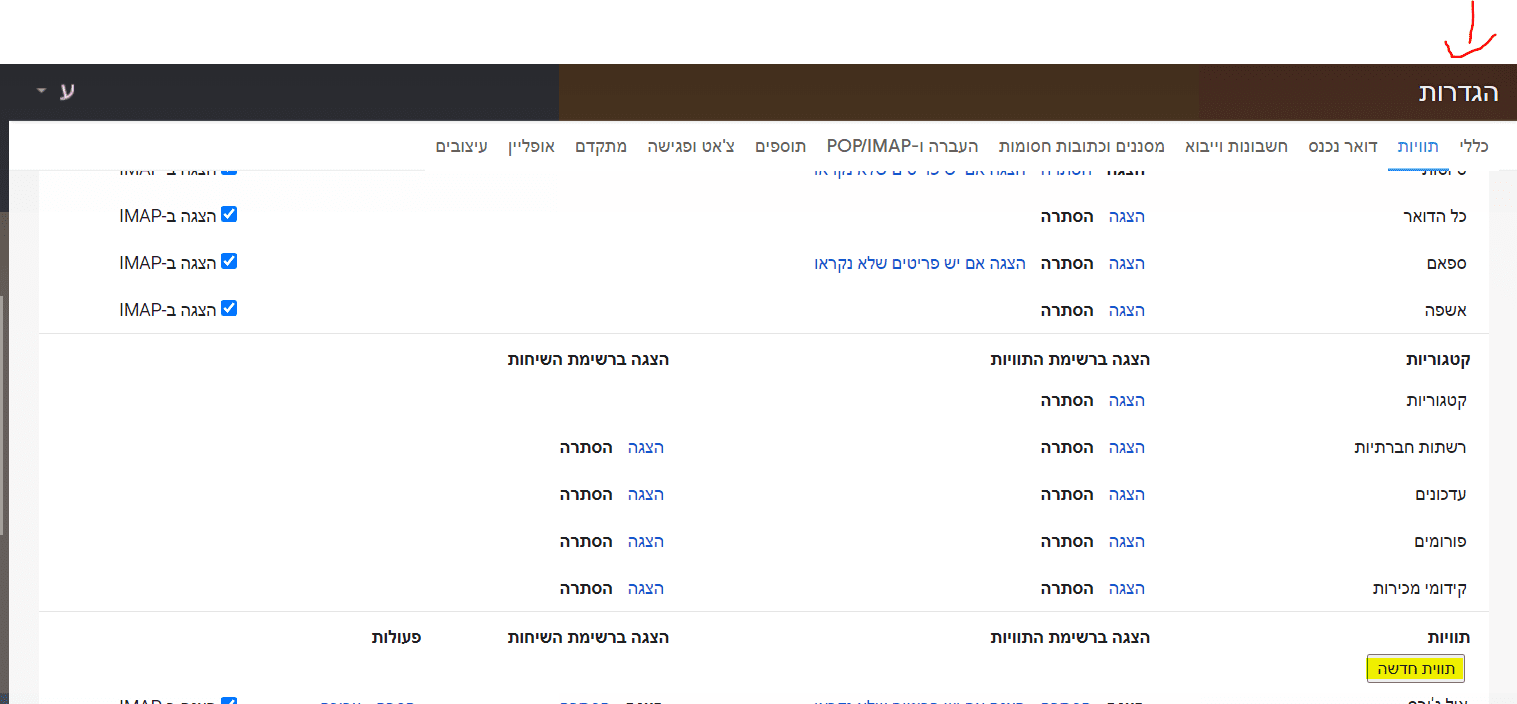Uncheck הצגה ב-IMAP for כל הדואר
The width and height of the screenshot is (1517, 704).
pos(230,215)
